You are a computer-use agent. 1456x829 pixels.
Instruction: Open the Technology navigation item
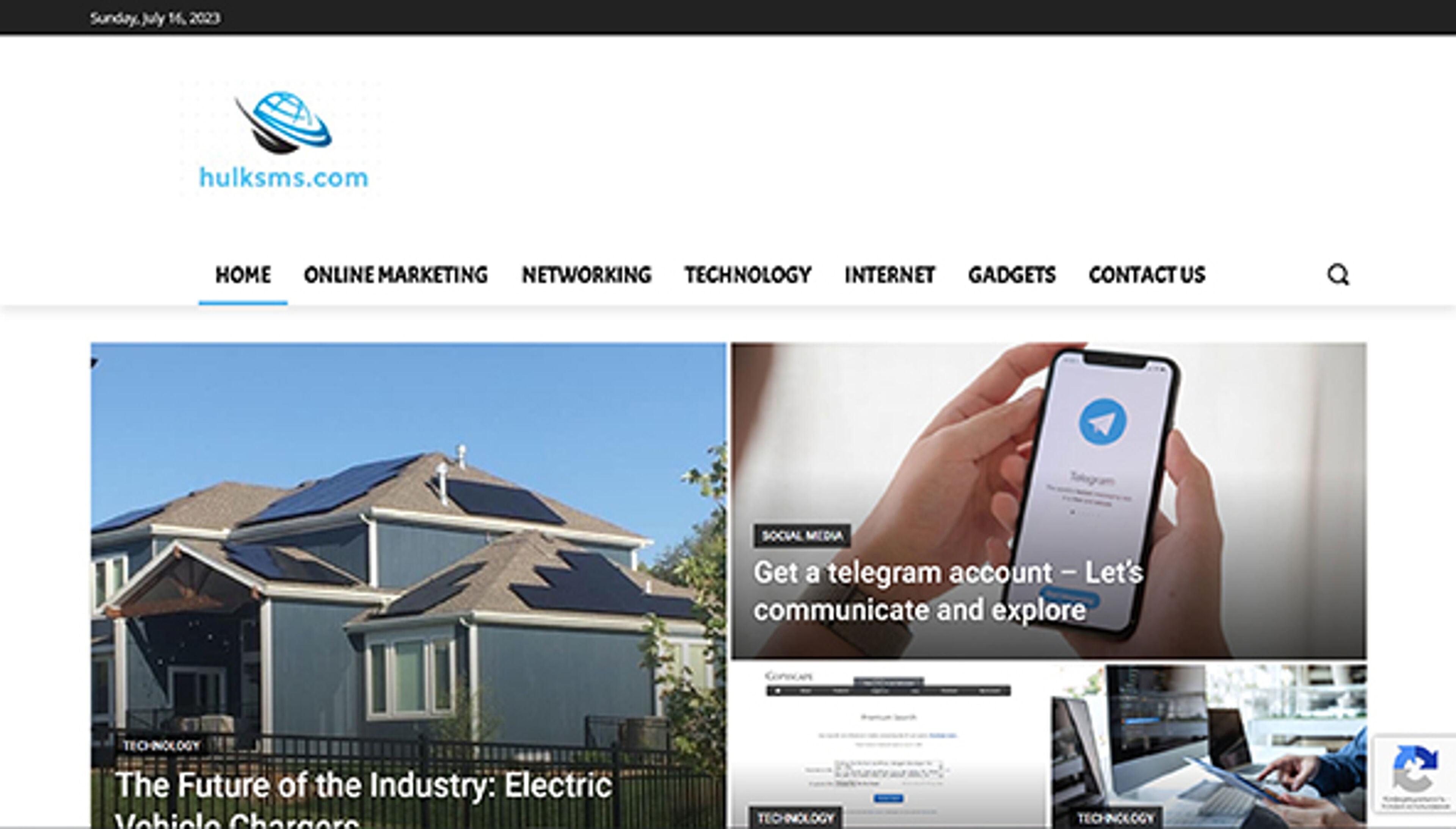point(748,275)
